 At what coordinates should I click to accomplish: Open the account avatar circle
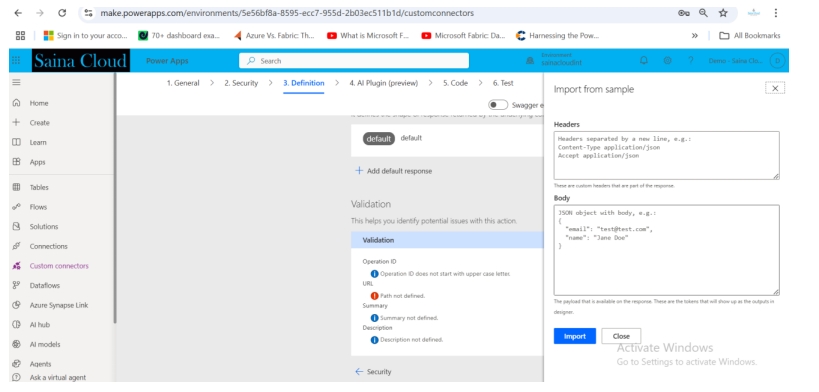pyautogui.click(x=777, y=61)
